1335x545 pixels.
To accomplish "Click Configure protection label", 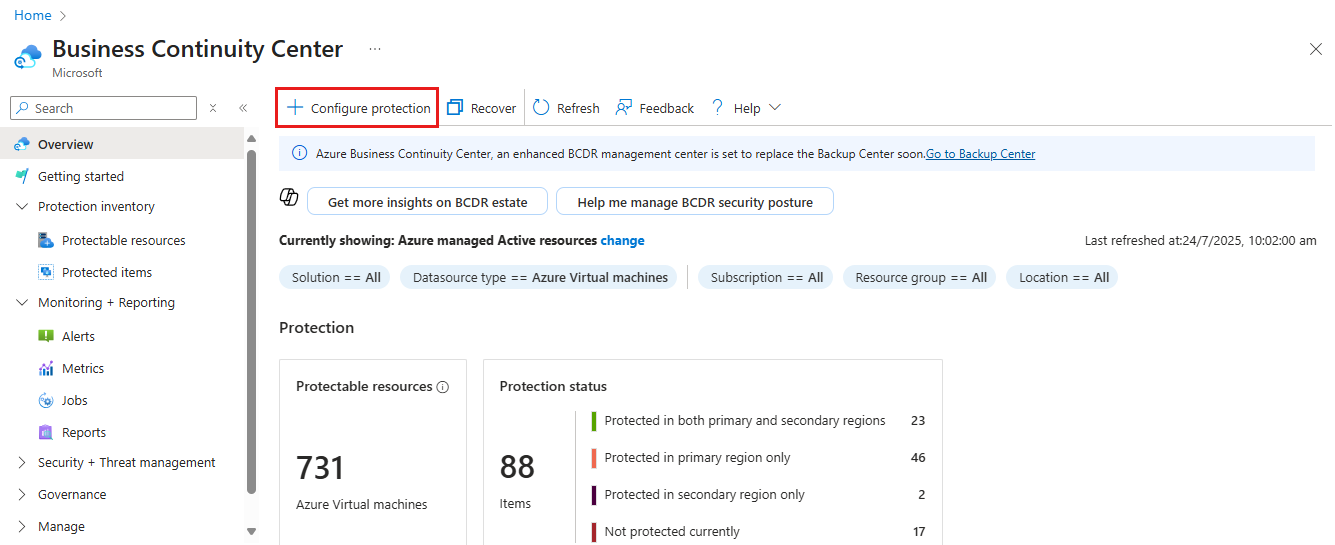I will pyautogui.click(x=371, y=108).
